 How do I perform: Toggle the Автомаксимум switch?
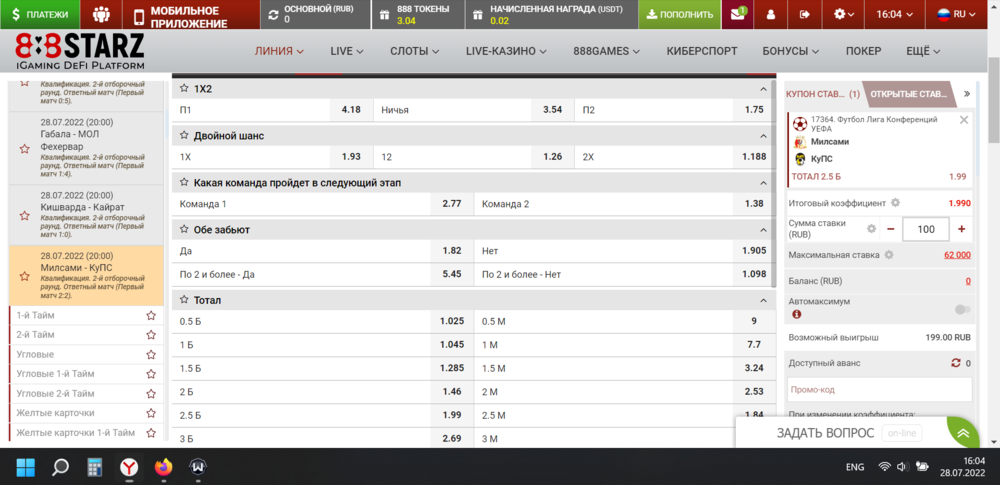963,310
